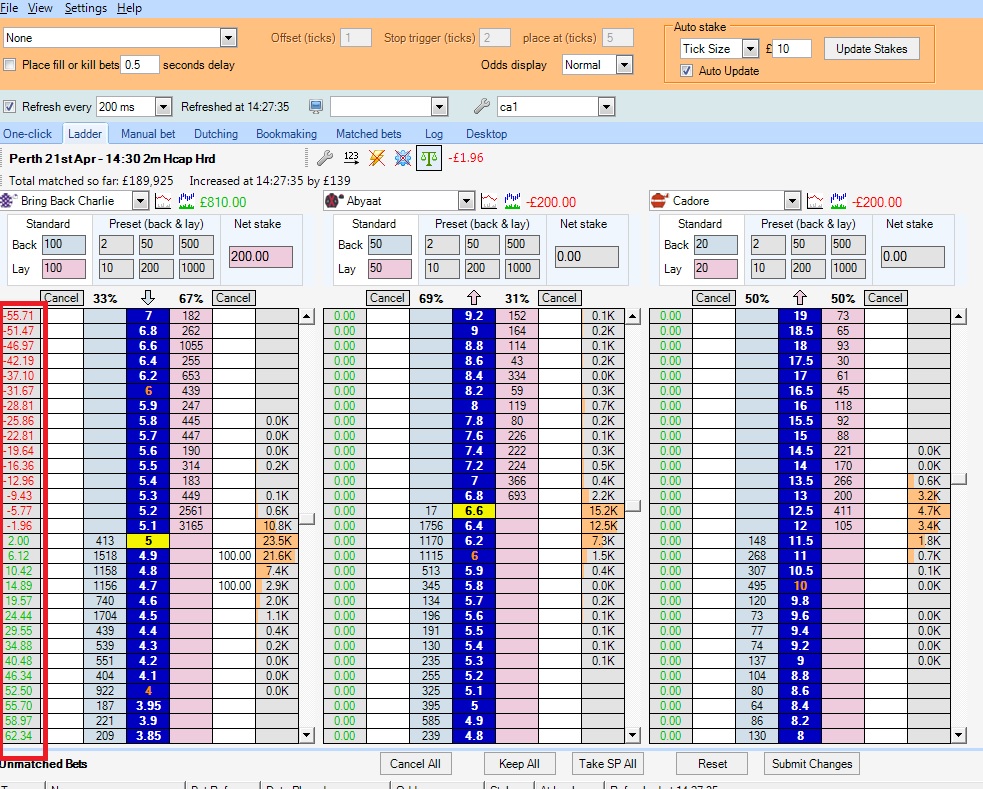983x789 pixels.
Task: Toggle the Place fill or kill bets checkbox
Action: 10,65
